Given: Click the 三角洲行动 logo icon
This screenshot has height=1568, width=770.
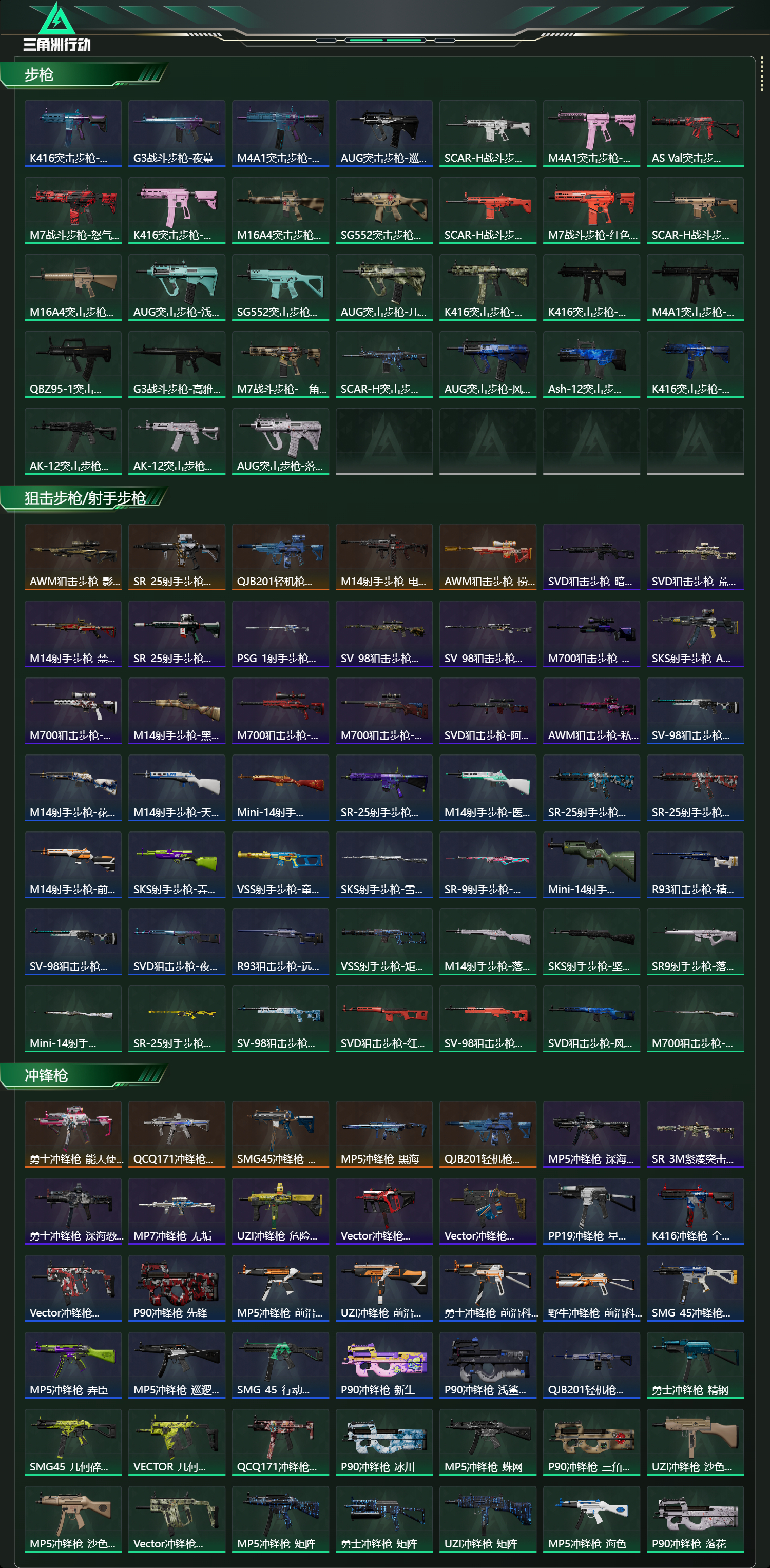Looking at the screenshot, I should 56,27.
